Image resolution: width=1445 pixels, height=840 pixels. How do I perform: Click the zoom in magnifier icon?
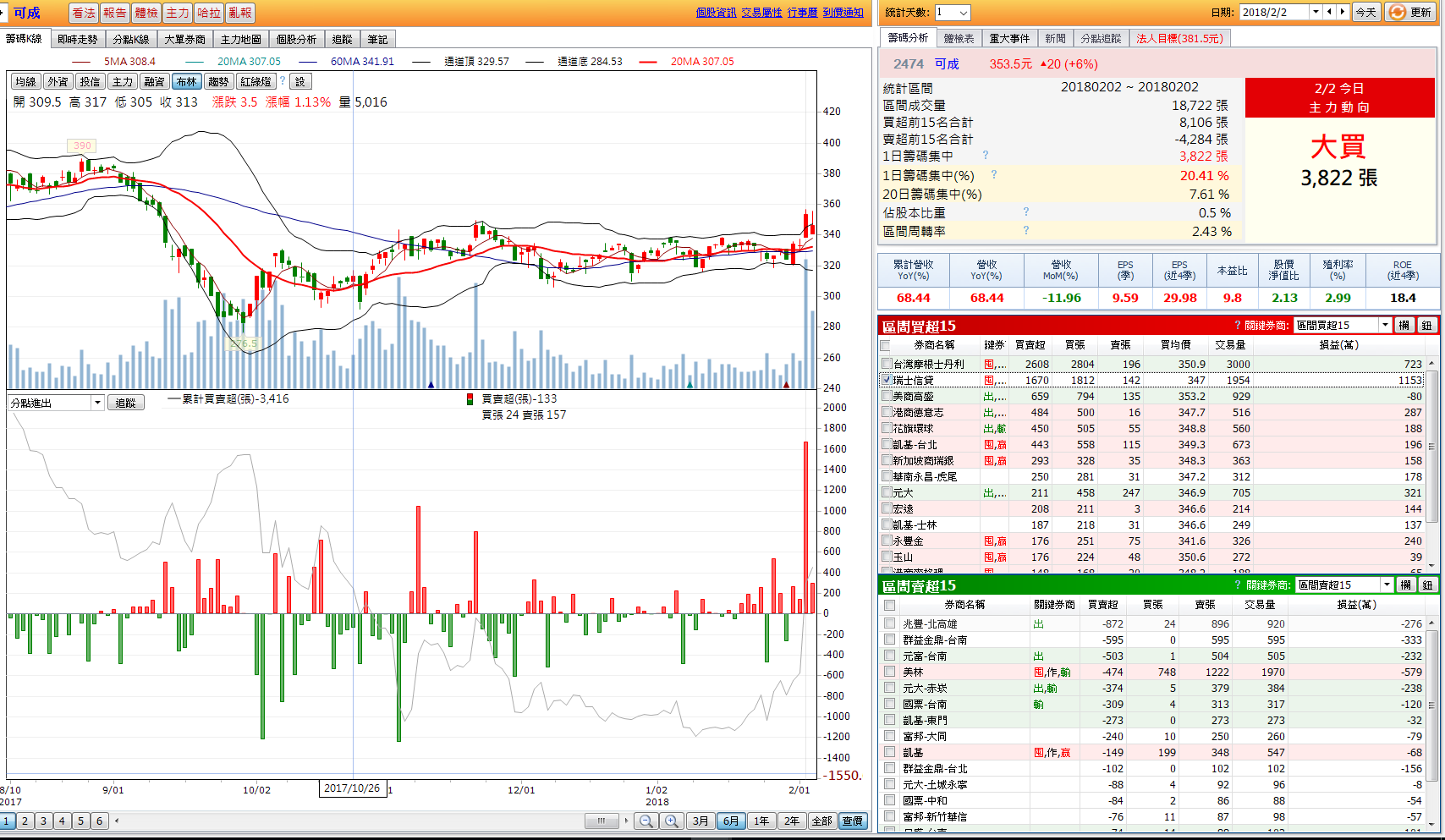(x=671, y=821)
